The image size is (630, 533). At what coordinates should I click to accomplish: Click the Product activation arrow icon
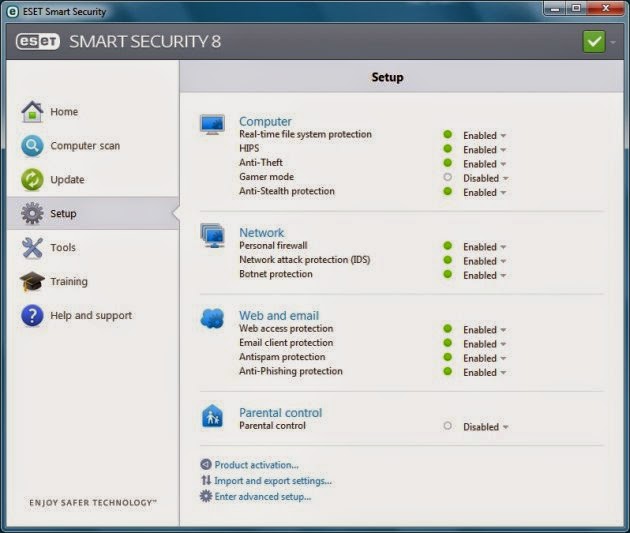click(206, 465)
